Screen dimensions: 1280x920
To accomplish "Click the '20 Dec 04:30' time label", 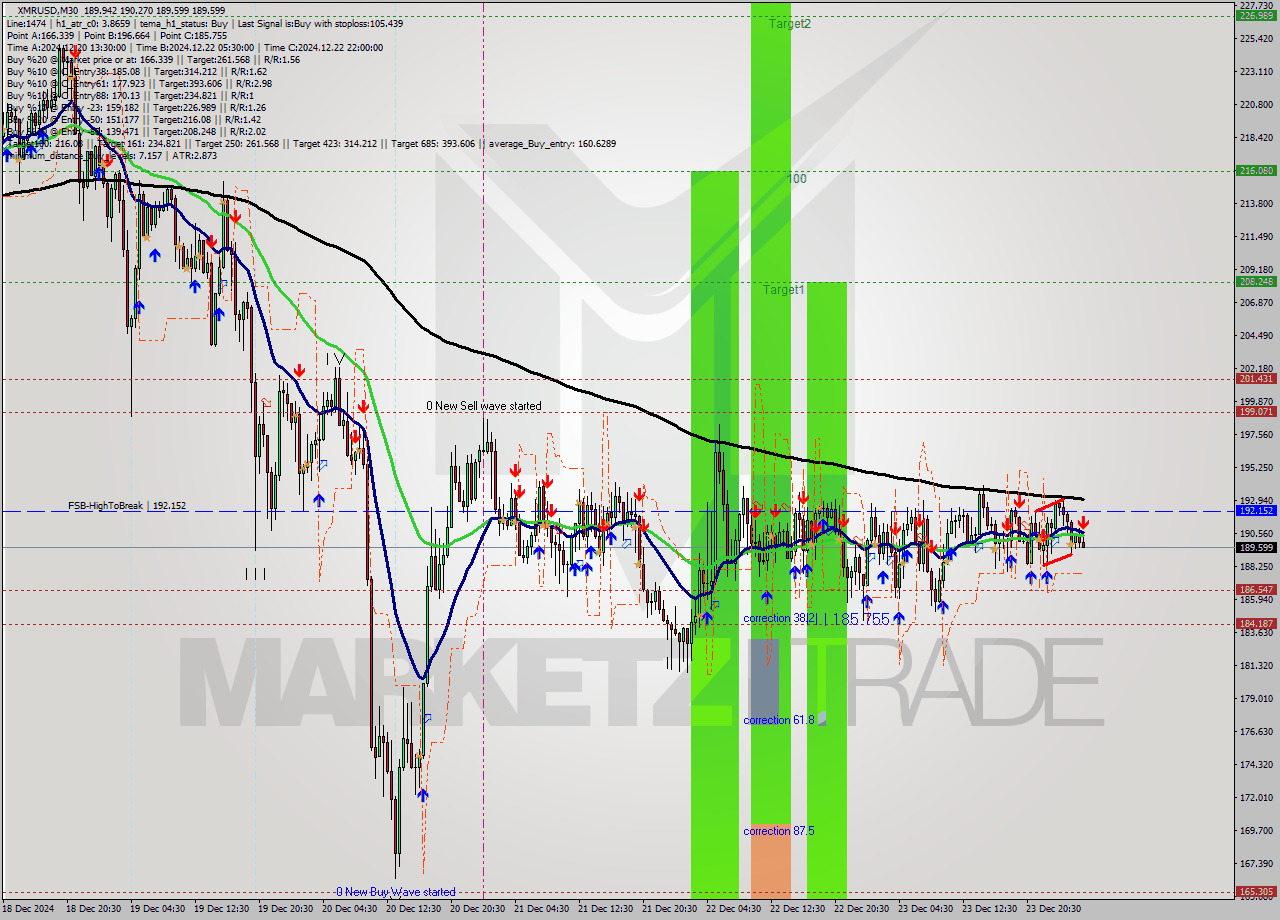I will [350, 909].
